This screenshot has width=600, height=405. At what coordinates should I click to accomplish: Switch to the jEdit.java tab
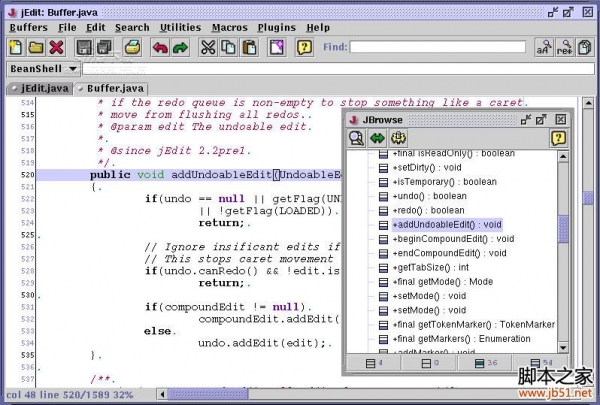click(40, 88)
